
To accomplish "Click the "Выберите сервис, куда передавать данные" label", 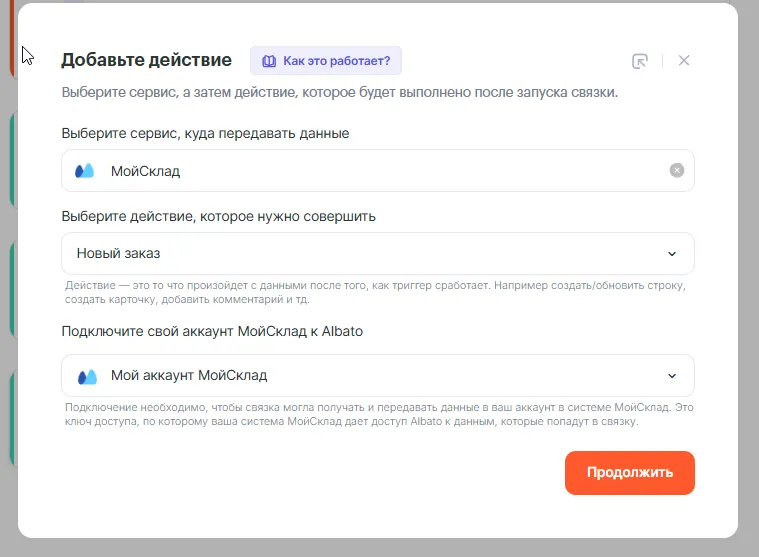I will click(205, 133).
